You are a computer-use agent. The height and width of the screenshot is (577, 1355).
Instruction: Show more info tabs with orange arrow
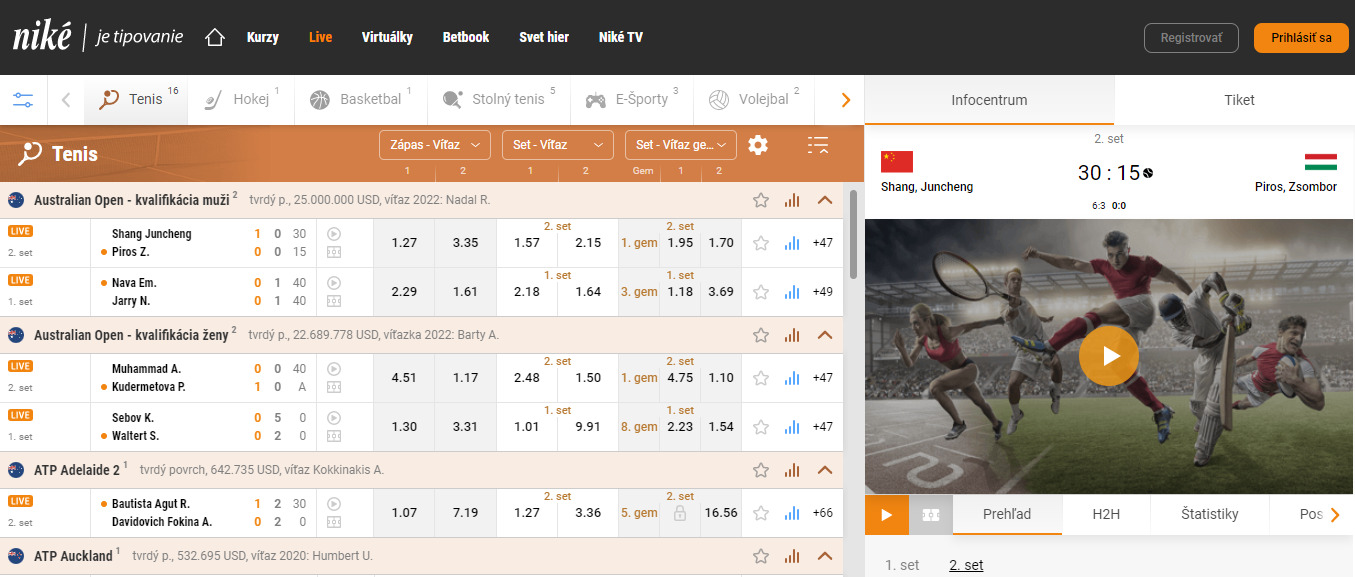(1335, 515)
